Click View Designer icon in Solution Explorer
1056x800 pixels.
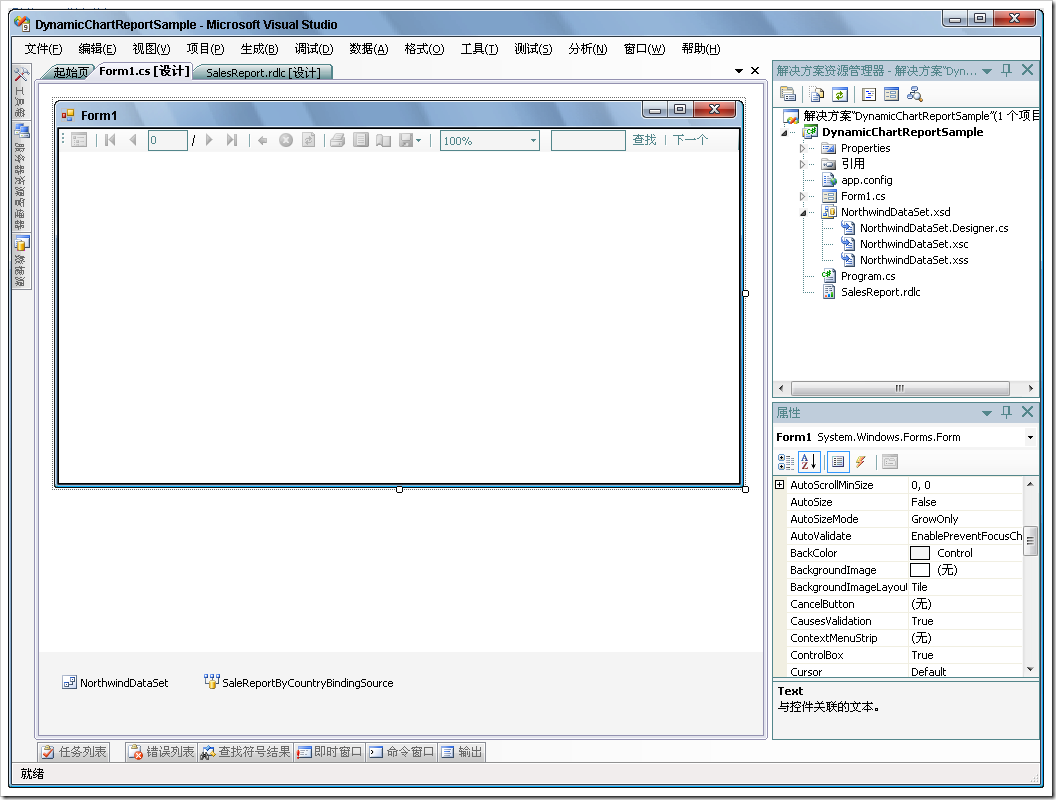(892, 94)
